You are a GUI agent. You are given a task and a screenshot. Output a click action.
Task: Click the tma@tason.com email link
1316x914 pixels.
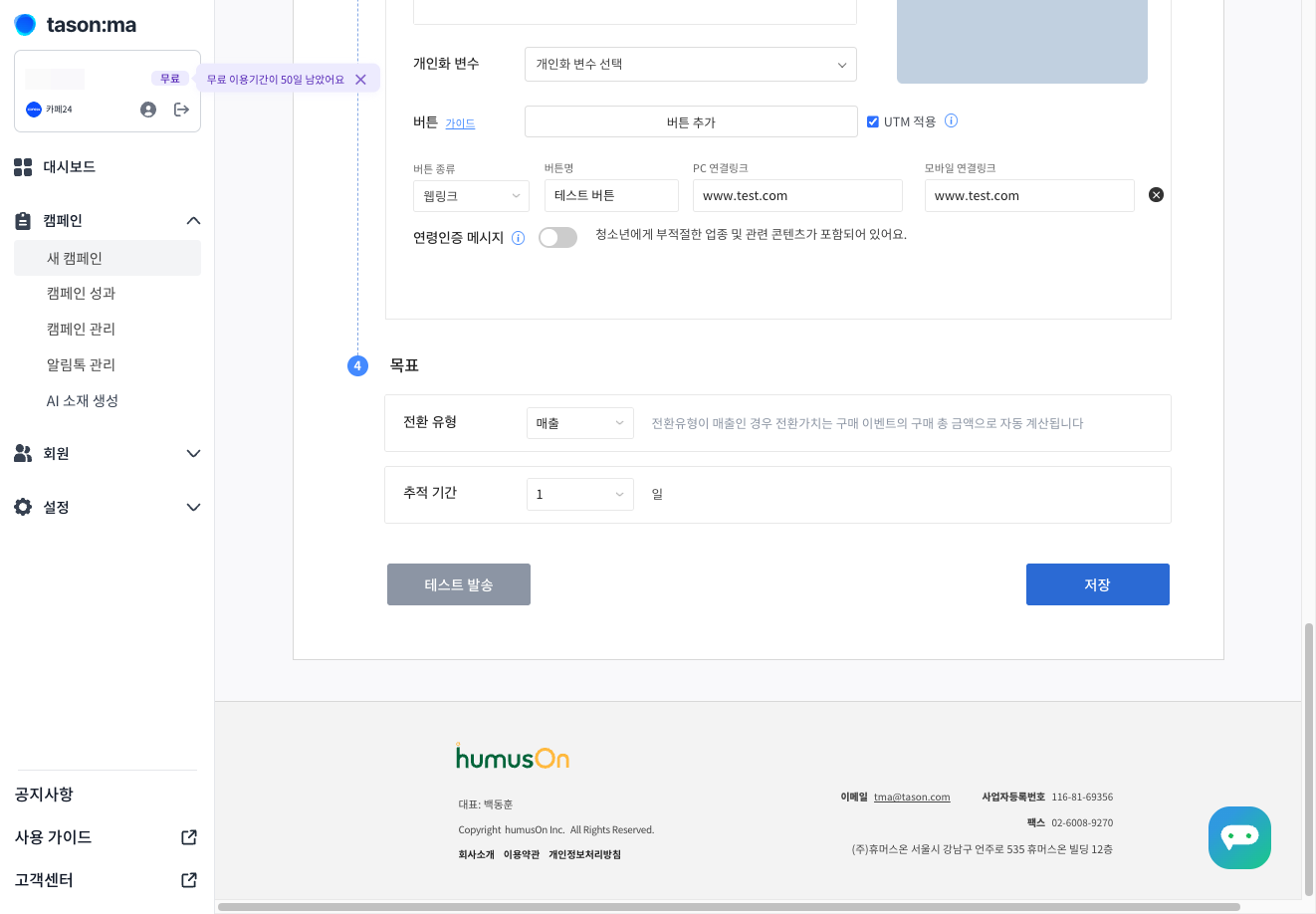912,798
